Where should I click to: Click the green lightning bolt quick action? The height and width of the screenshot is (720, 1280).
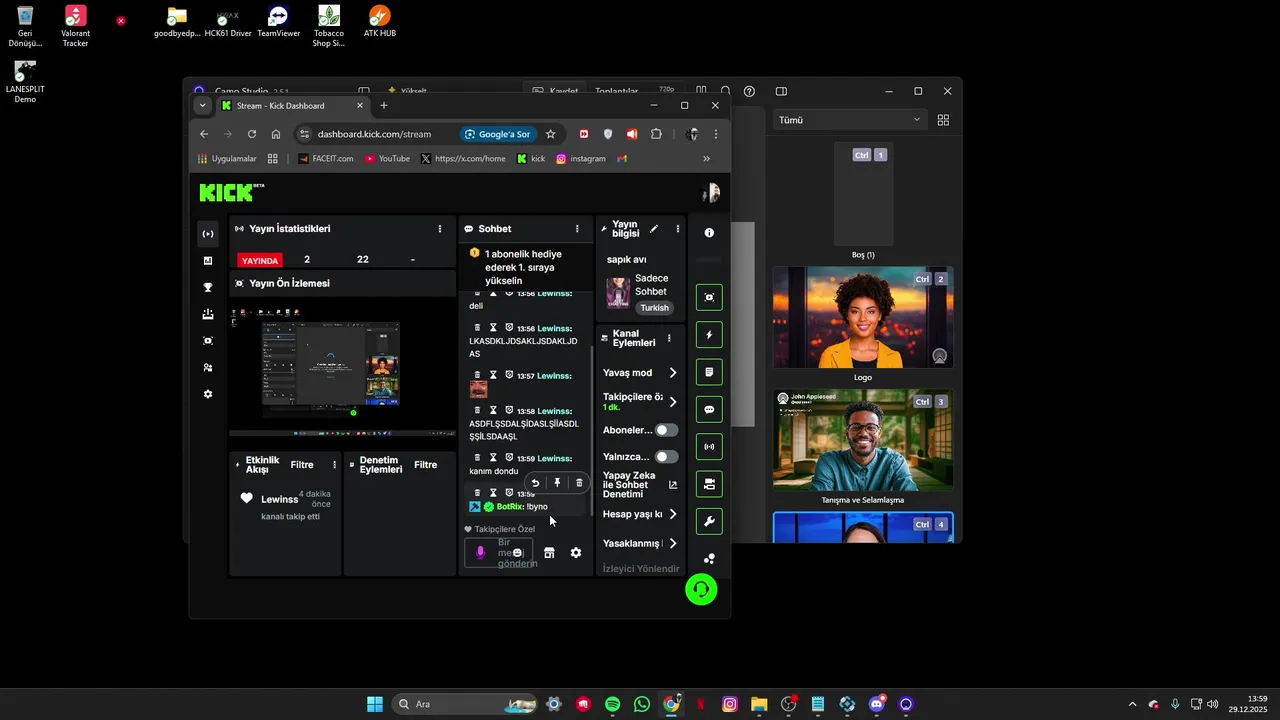pos(709,335)
